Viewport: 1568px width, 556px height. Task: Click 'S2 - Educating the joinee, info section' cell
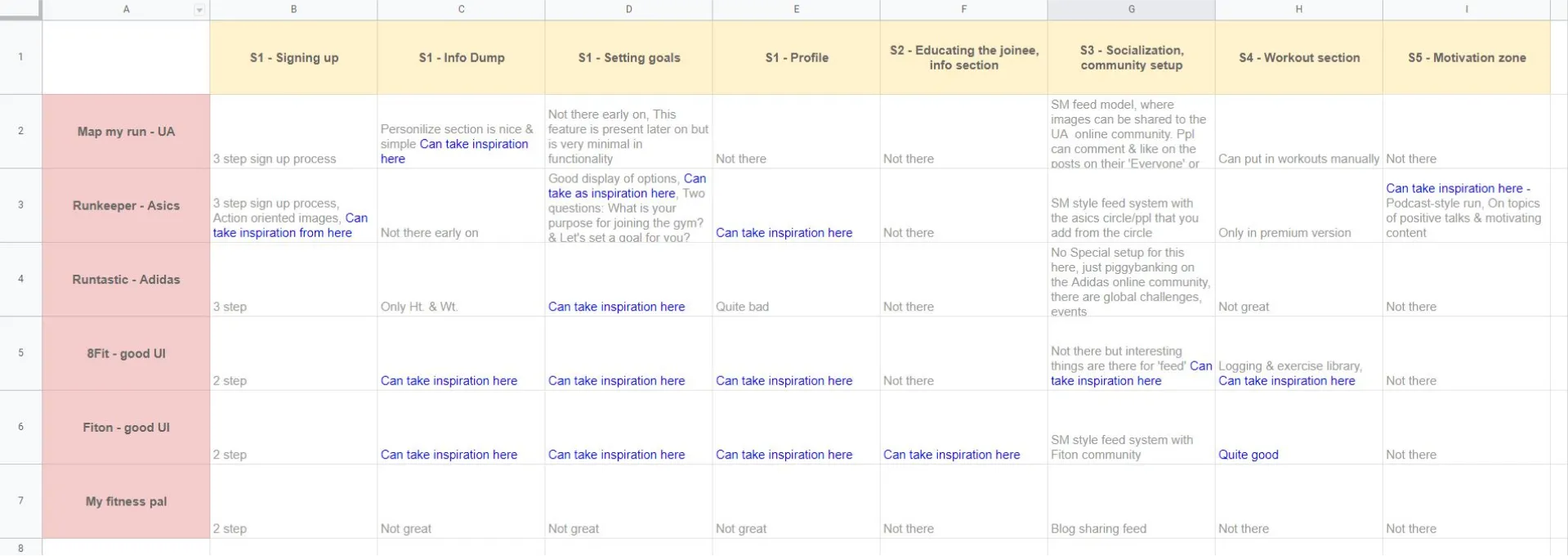pyautogui.click(x=963, y=57)
